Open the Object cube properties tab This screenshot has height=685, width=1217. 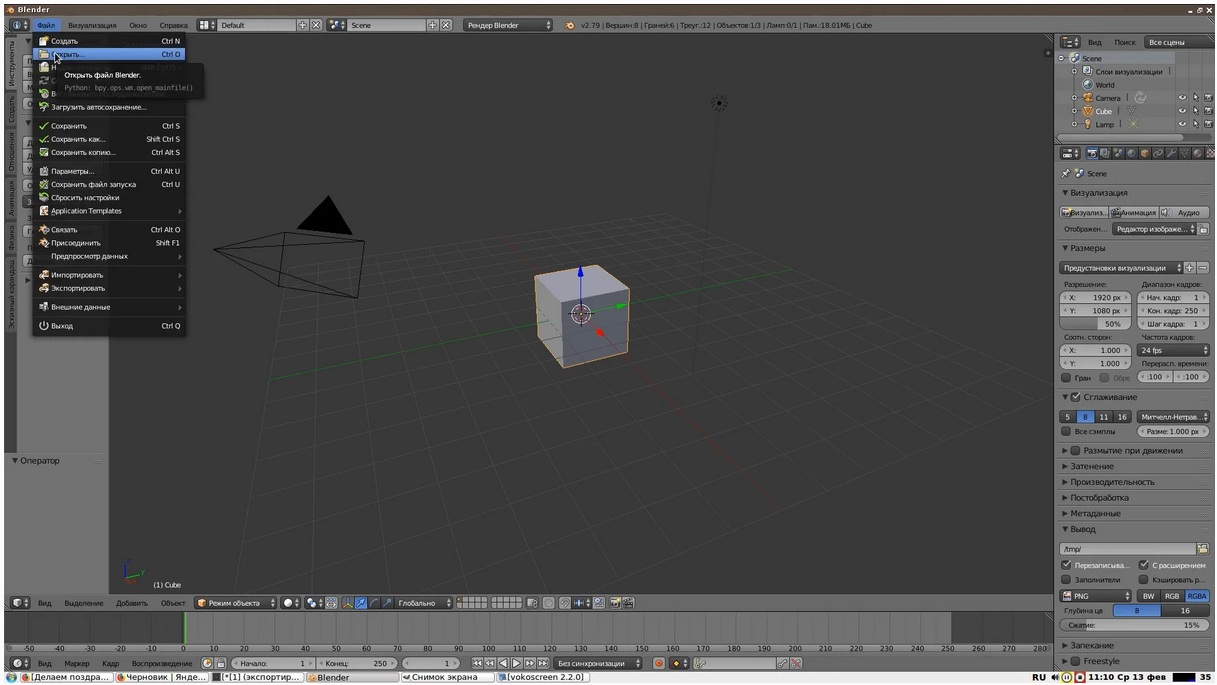(1144, 153)
